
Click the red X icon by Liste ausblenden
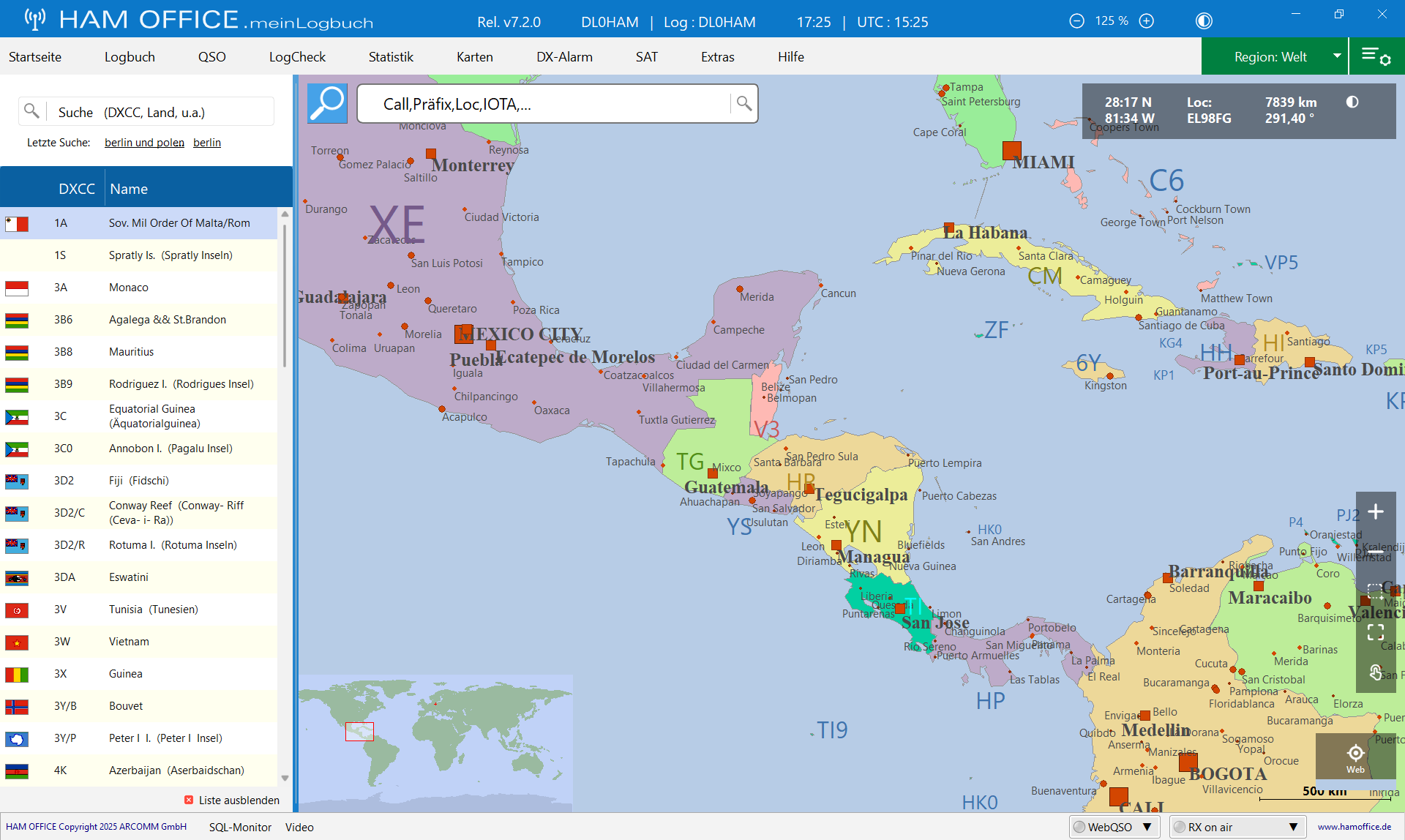click(x=189, y=800)
